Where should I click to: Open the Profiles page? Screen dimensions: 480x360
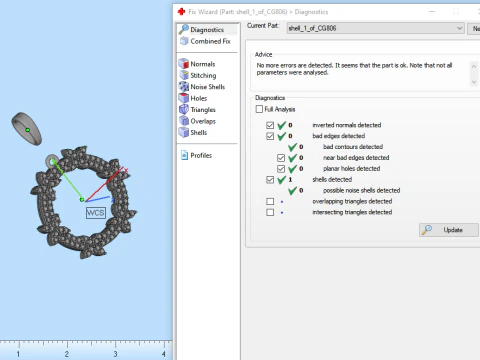pos(201,155)
